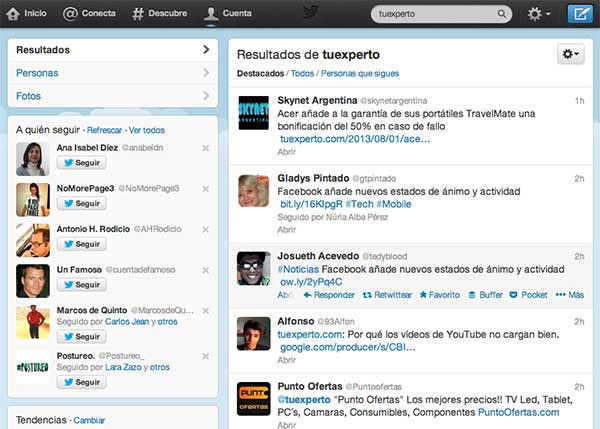Screen dimensions: 600x429
Task: Show Destacados results
Action: tap(260, 73)
